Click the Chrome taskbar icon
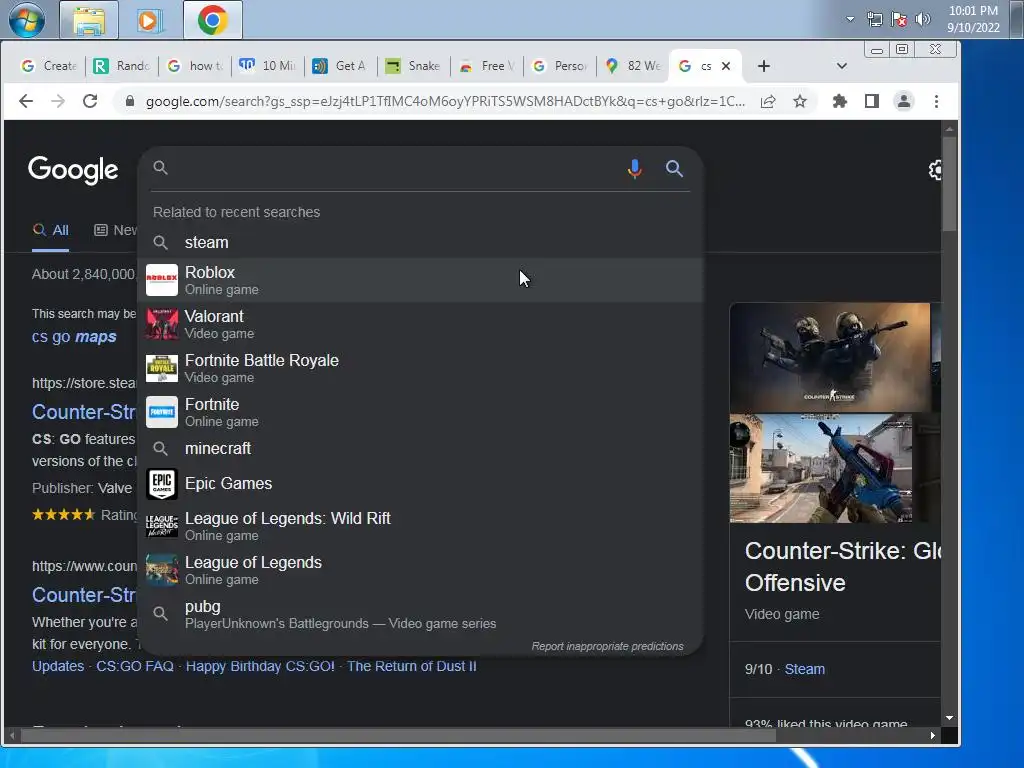This screenshot has width=1024, height=768. (212, 20)
